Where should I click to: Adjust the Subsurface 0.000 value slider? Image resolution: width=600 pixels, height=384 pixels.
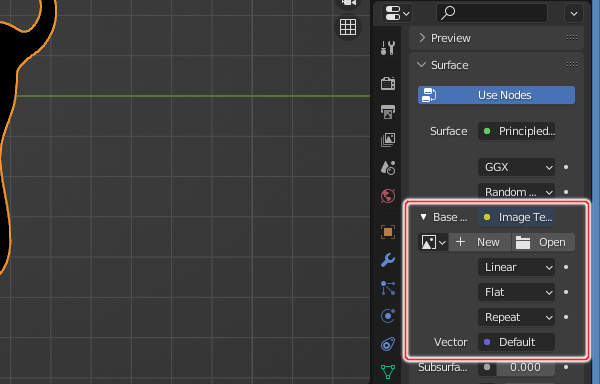click(x=526, y=367)
